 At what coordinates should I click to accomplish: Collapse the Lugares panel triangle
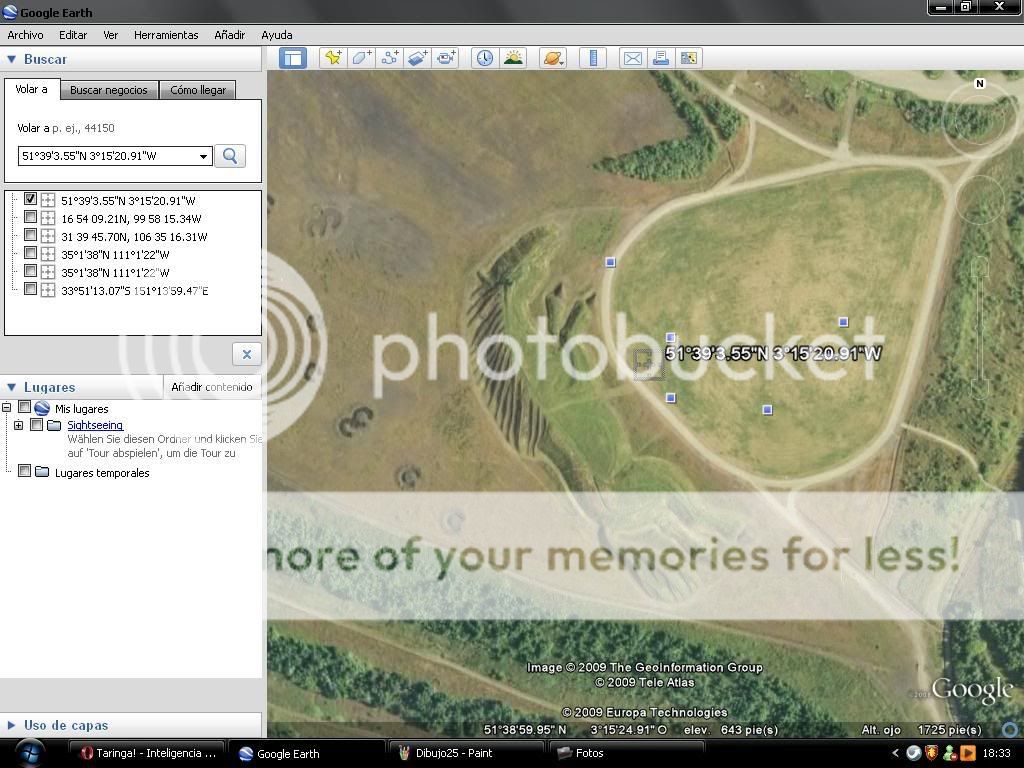pyautogui.click(x=11, y=387)
